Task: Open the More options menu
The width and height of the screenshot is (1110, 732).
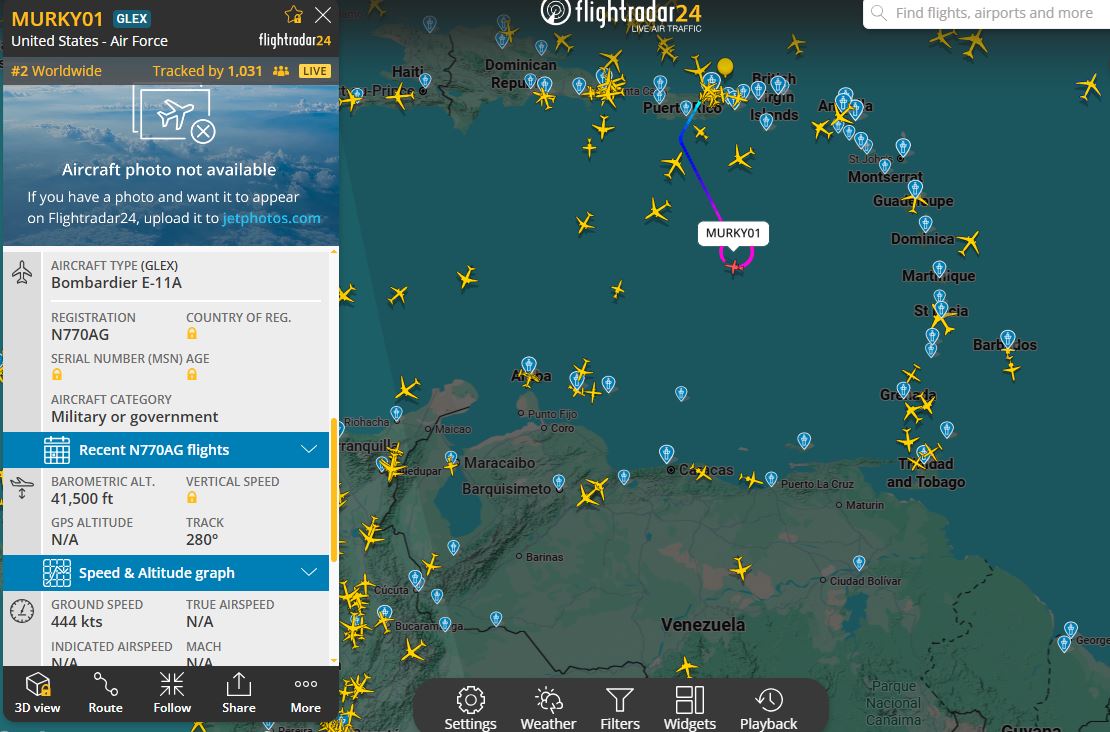Action: pyautogui.click(x=305, y=692)
